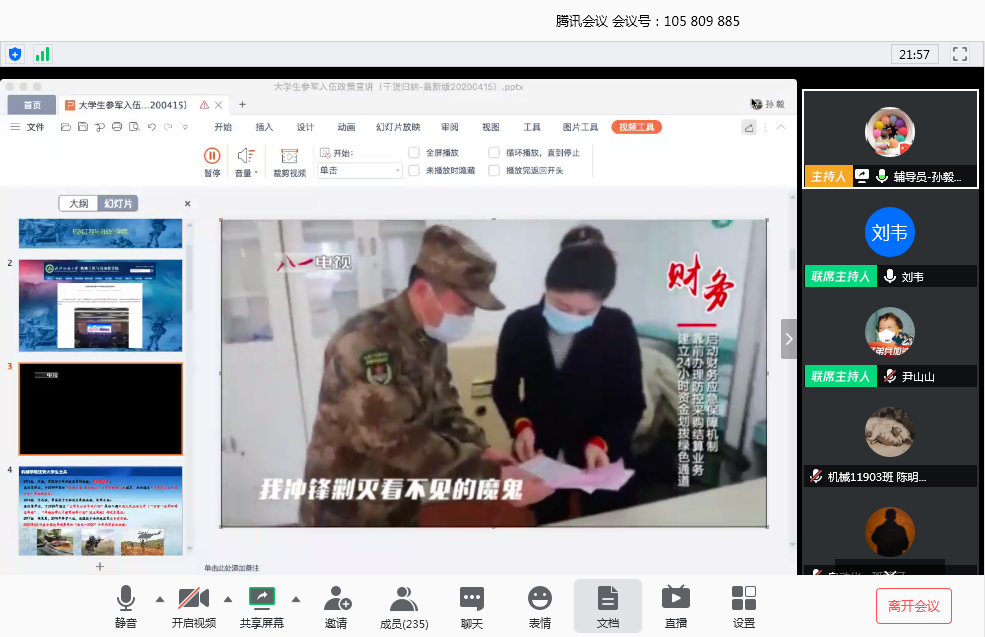Select slide 4 thumbnail in panel
The height and width of the screenshot is (637, 985).
point(100,510)
